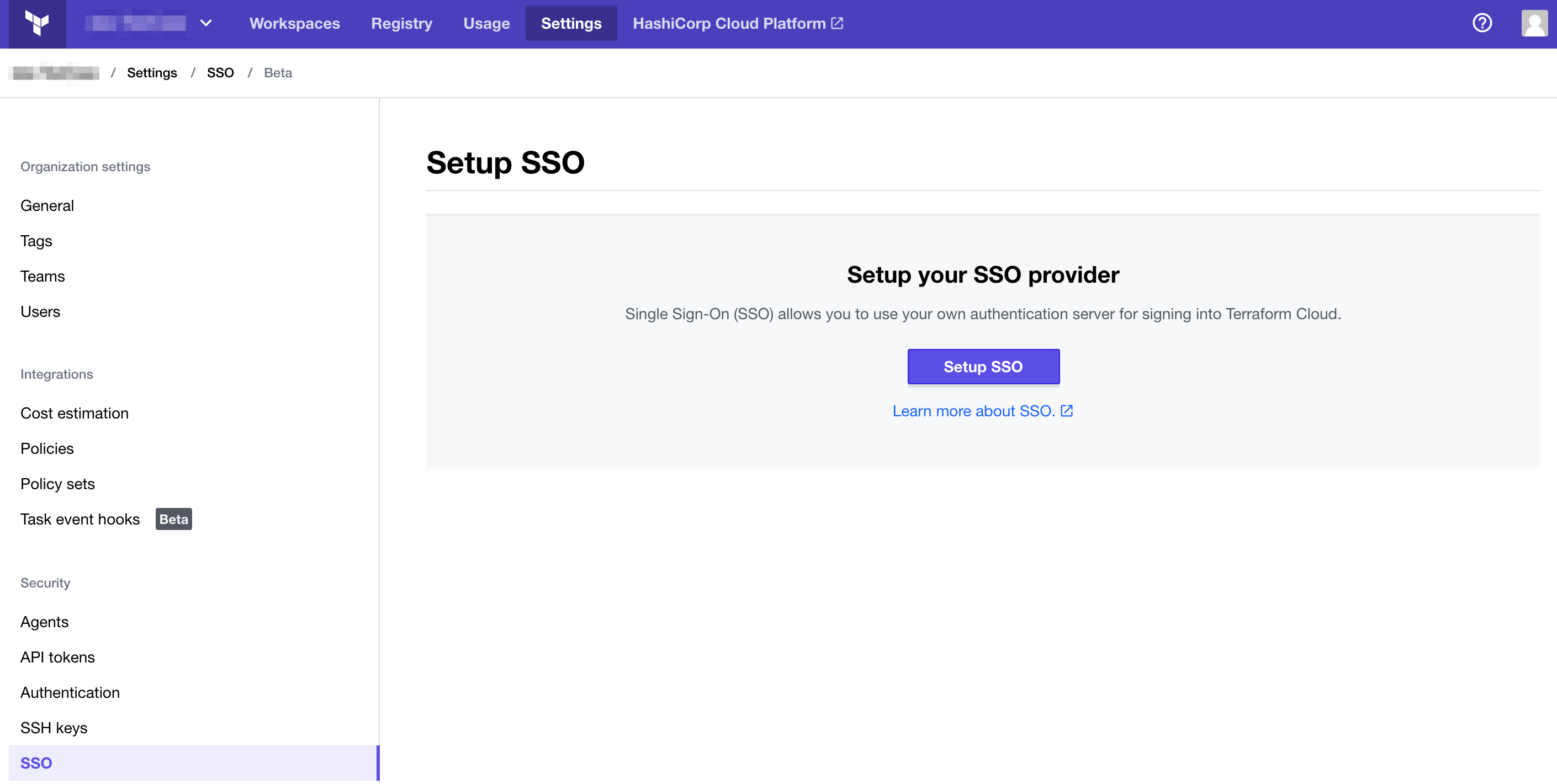Expand the organization switcher chevron
This screenshot has width=1557, height=784.
(206, 23)
